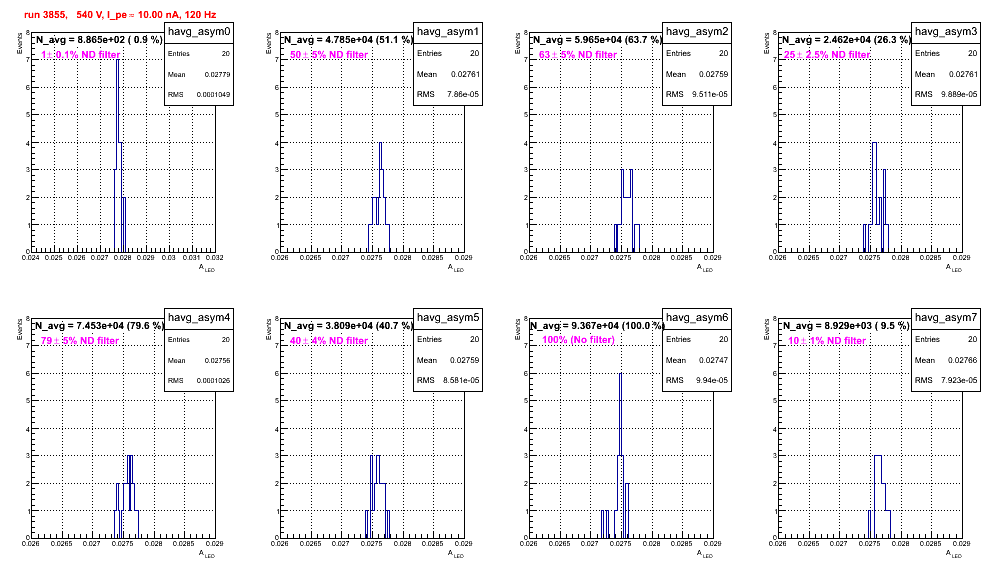The image size is (996, 572).
Task: Click the histogram bars in havg_asym7 plot
Action: (x=880, y=499)
